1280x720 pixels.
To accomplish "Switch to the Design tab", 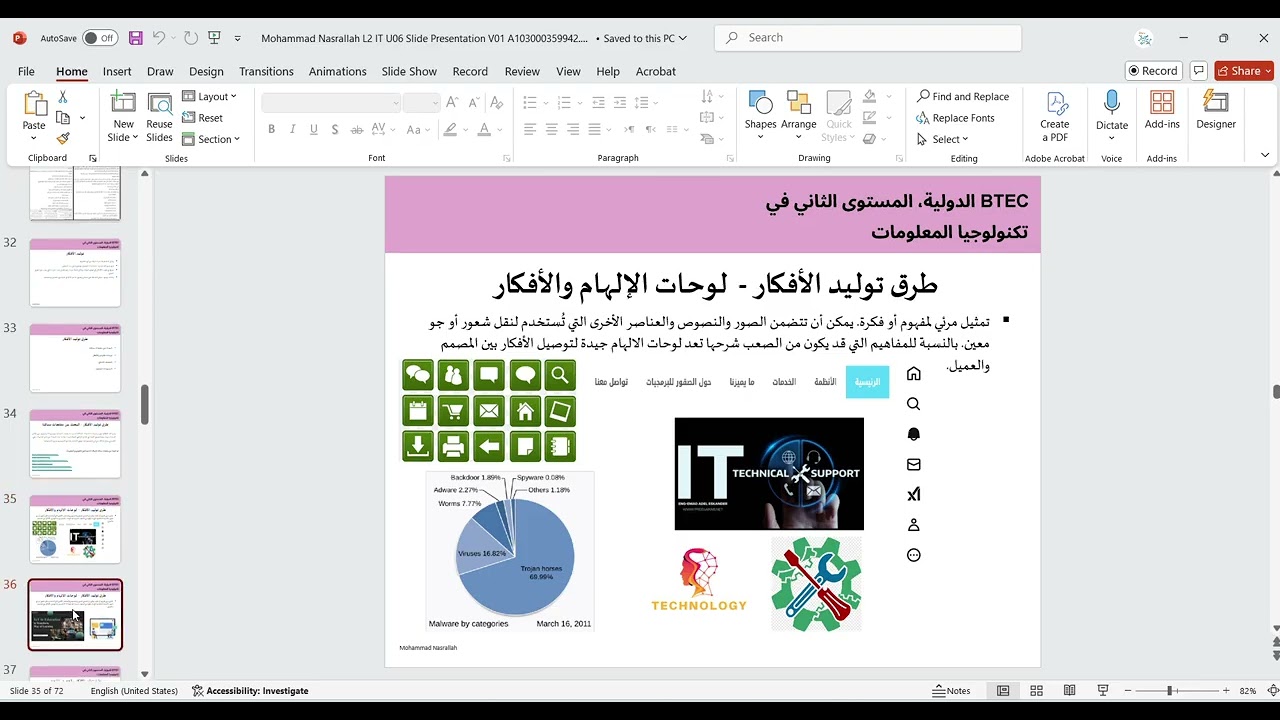I will [x=206, y=71].
